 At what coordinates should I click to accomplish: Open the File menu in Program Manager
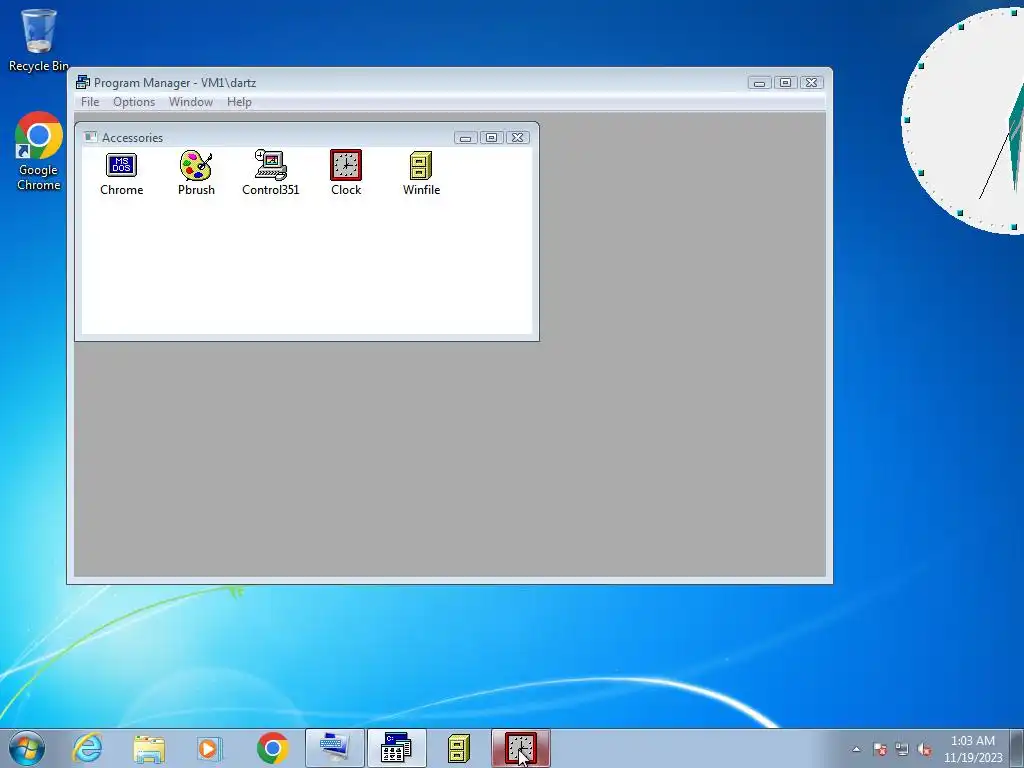click(x=90, y=102)
